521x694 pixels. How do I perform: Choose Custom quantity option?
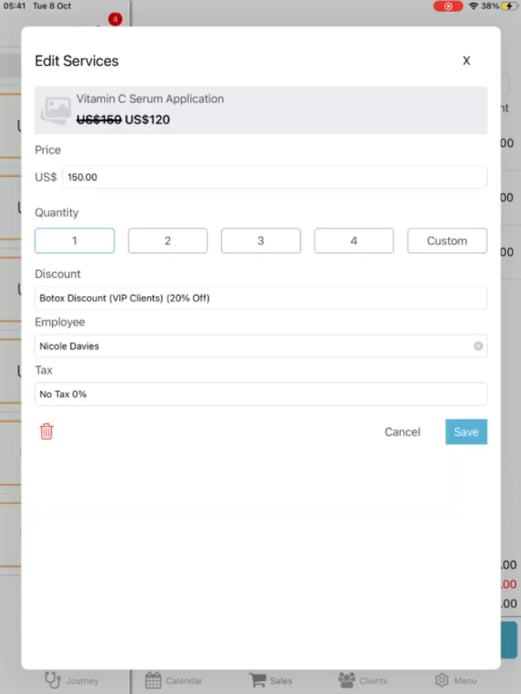(x=447, y=241)
